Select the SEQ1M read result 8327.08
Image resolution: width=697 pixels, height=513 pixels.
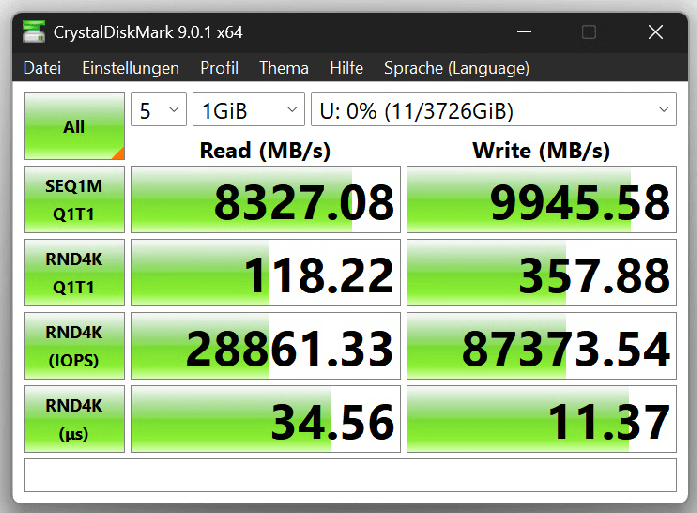pyautogui.click(x=266, y=200)
